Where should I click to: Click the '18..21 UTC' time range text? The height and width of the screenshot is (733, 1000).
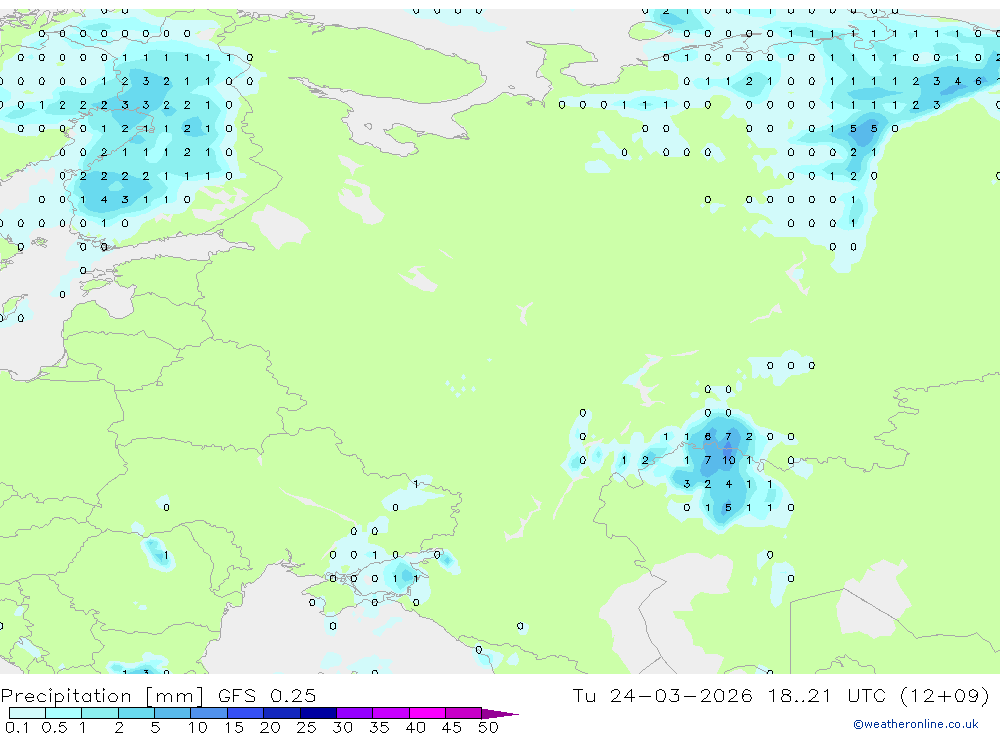tap(827, 695)
